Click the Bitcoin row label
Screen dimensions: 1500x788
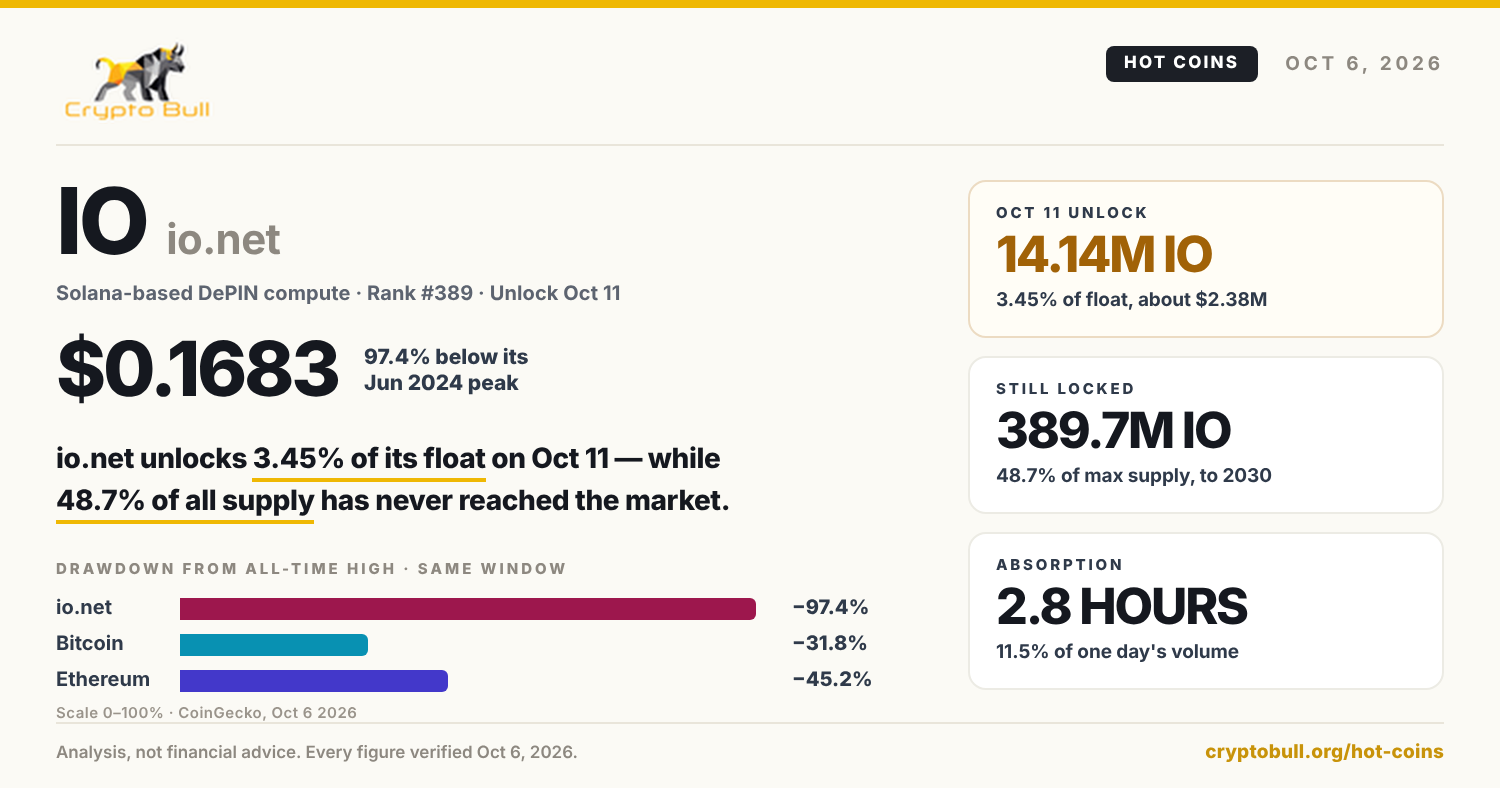coord(90,643)
